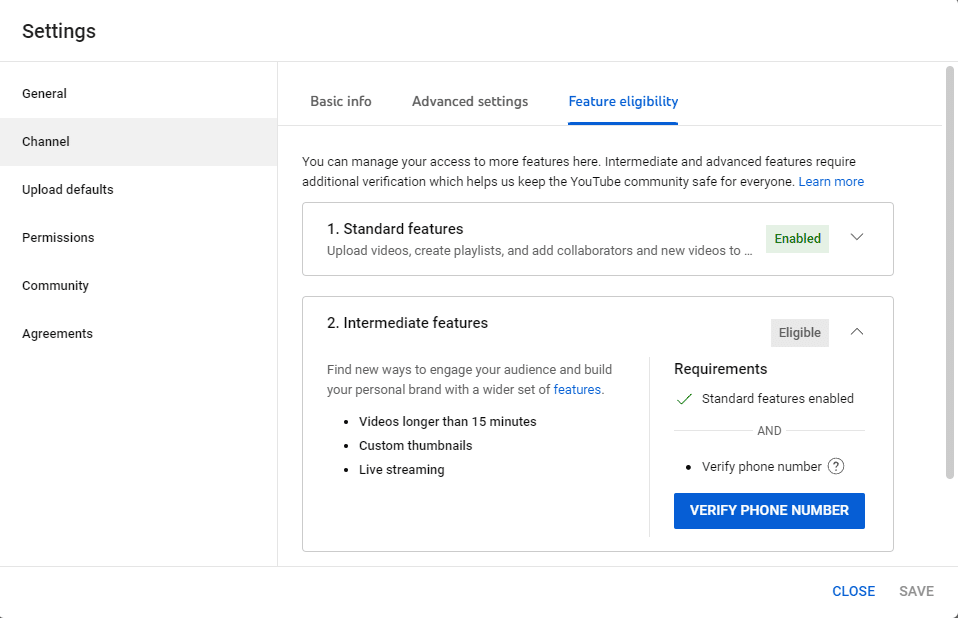958x618 pixels.
Task: Click the vertical scrollbar of the settings panel
Action: click(950, 272)
